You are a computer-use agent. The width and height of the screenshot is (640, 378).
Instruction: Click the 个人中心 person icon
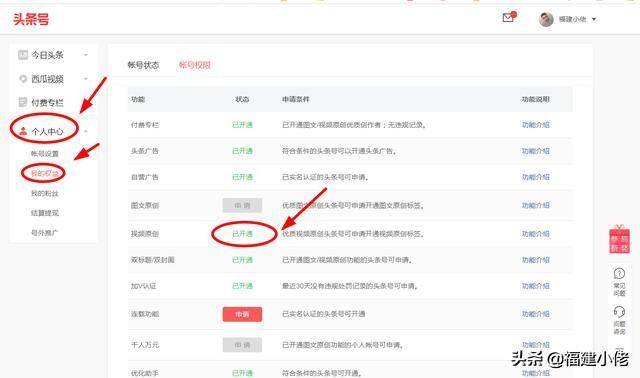tap(23, 131)
